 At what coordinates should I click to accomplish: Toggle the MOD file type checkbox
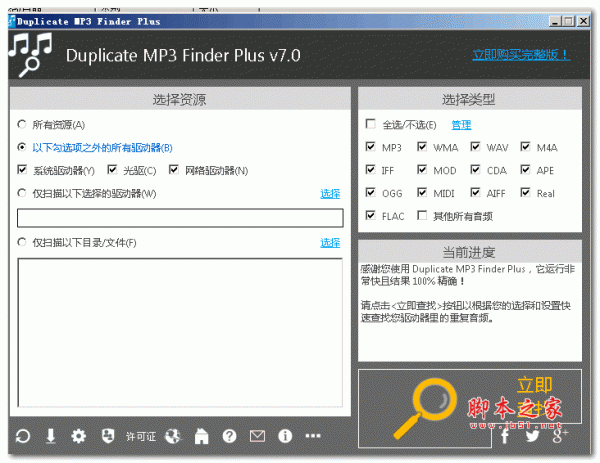(x=422, y=170)
